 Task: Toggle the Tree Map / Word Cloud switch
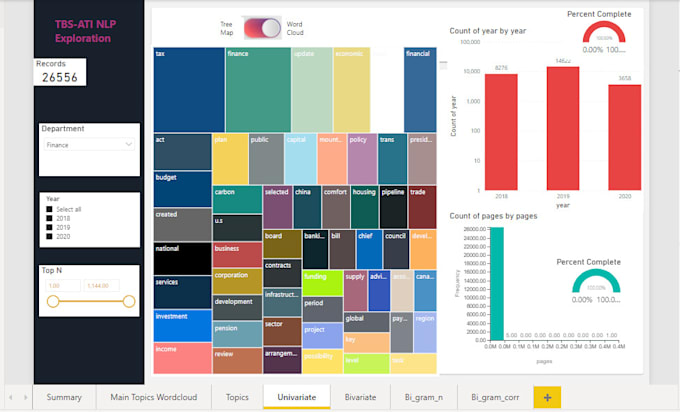point(262,28)
